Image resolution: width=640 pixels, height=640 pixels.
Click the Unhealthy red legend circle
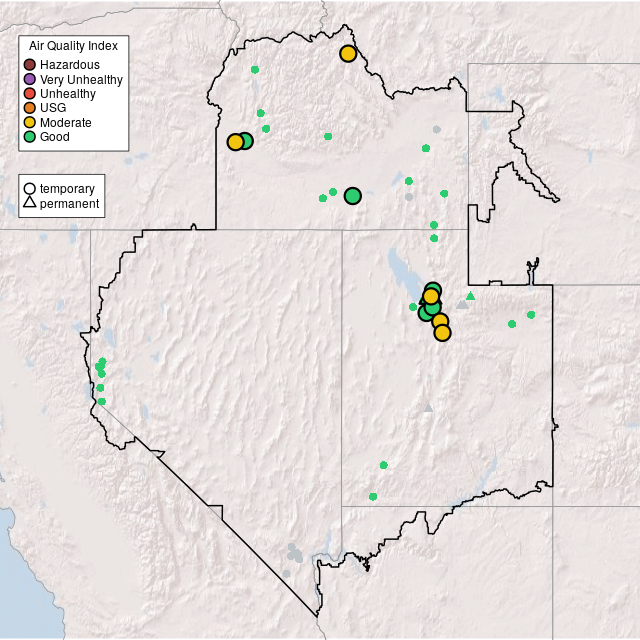tap(30, 94)
